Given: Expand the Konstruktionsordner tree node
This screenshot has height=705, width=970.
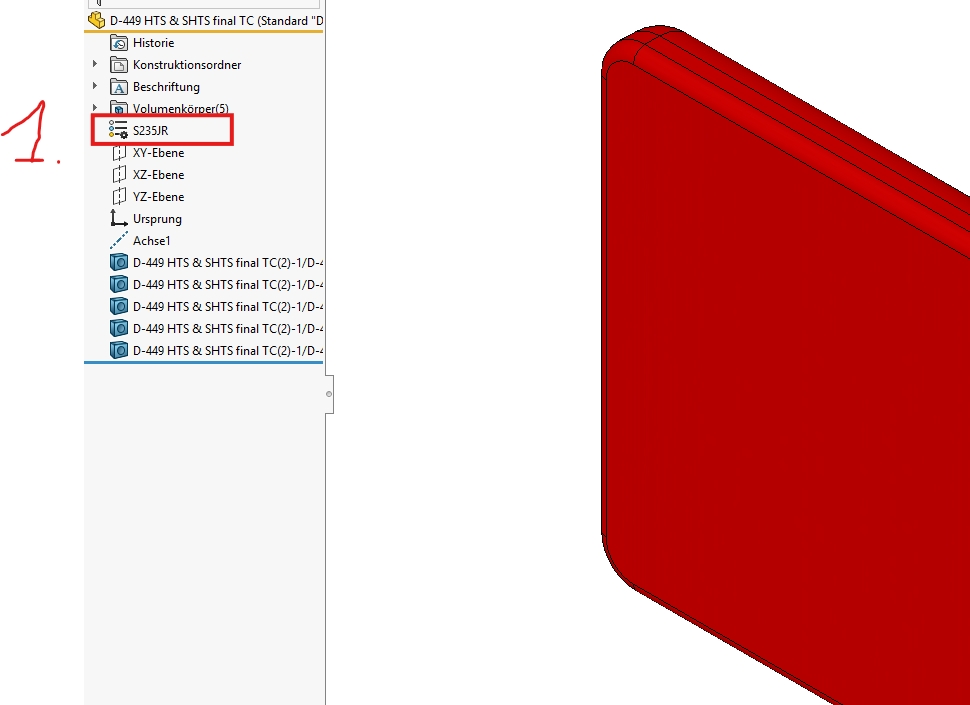Looking at the screenshot, I should click(96, 65).
